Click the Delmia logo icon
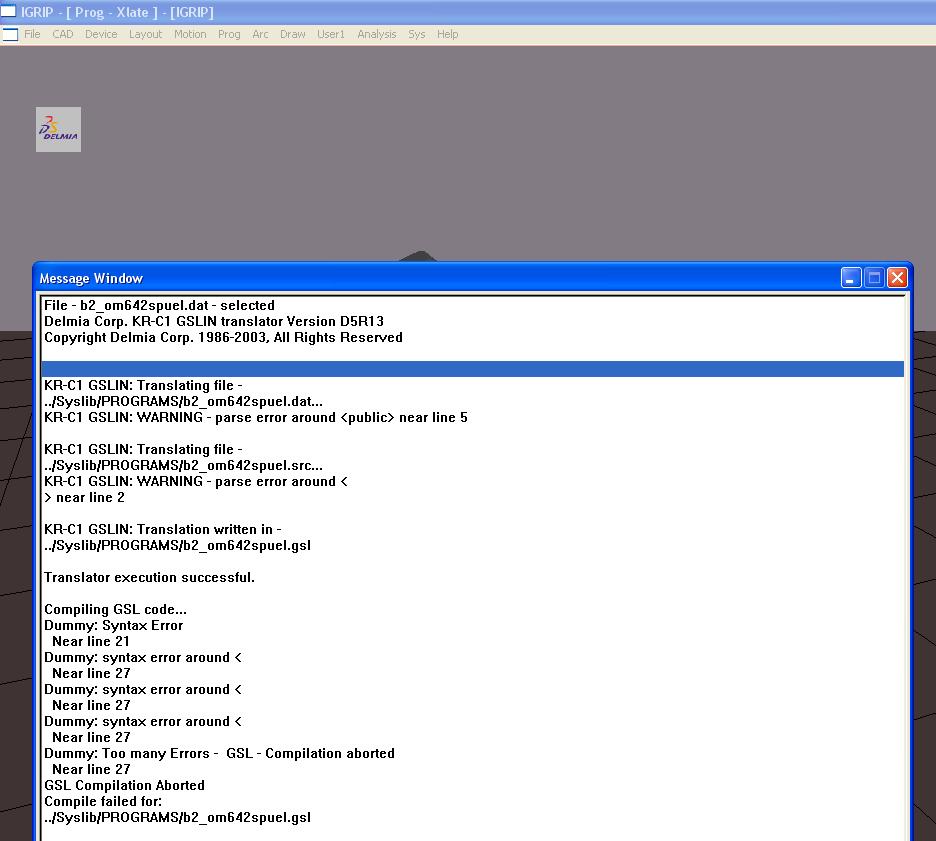This screenshot has width=936, height=841. click(x=58, y=130)
